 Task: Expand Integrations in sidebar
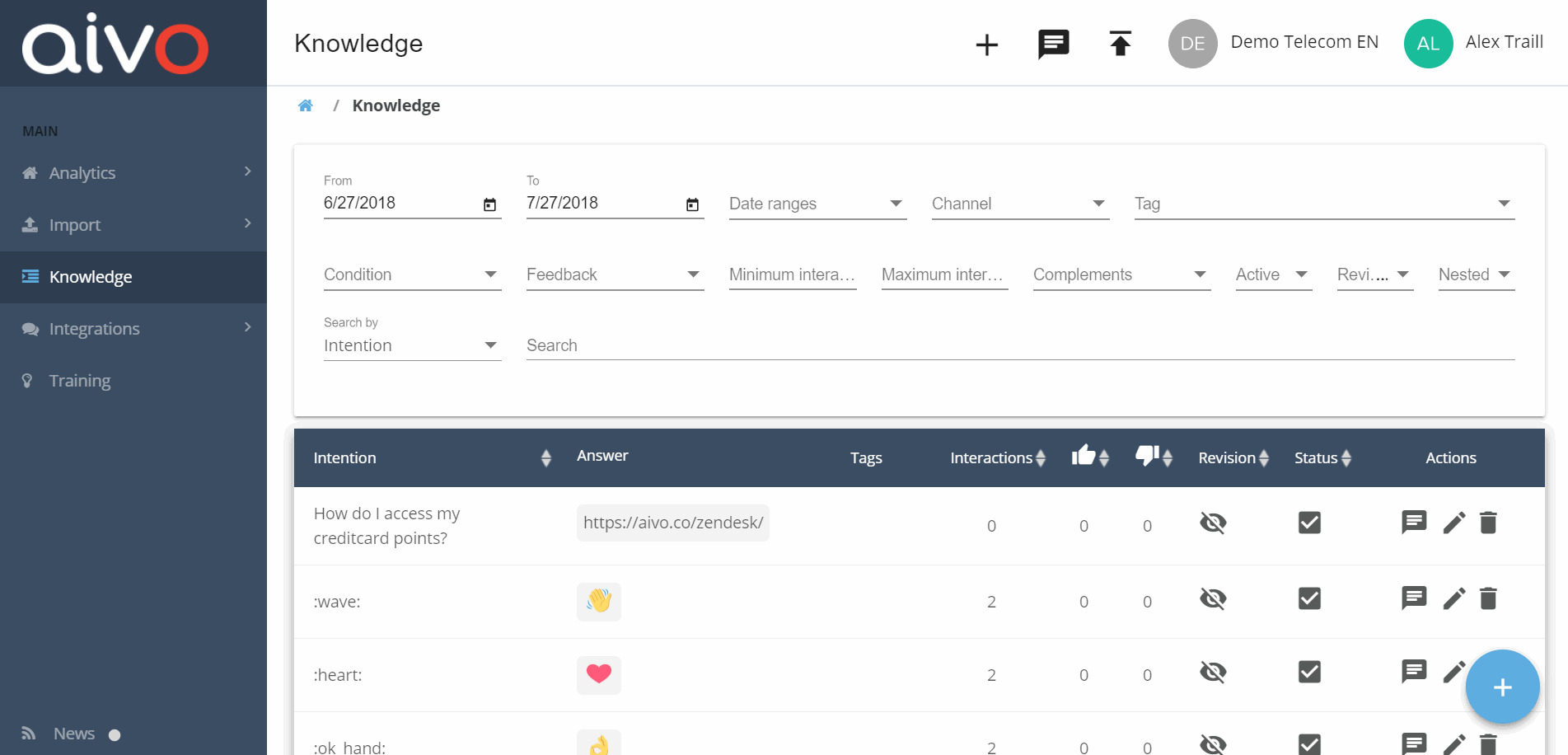tap(133, 329)
